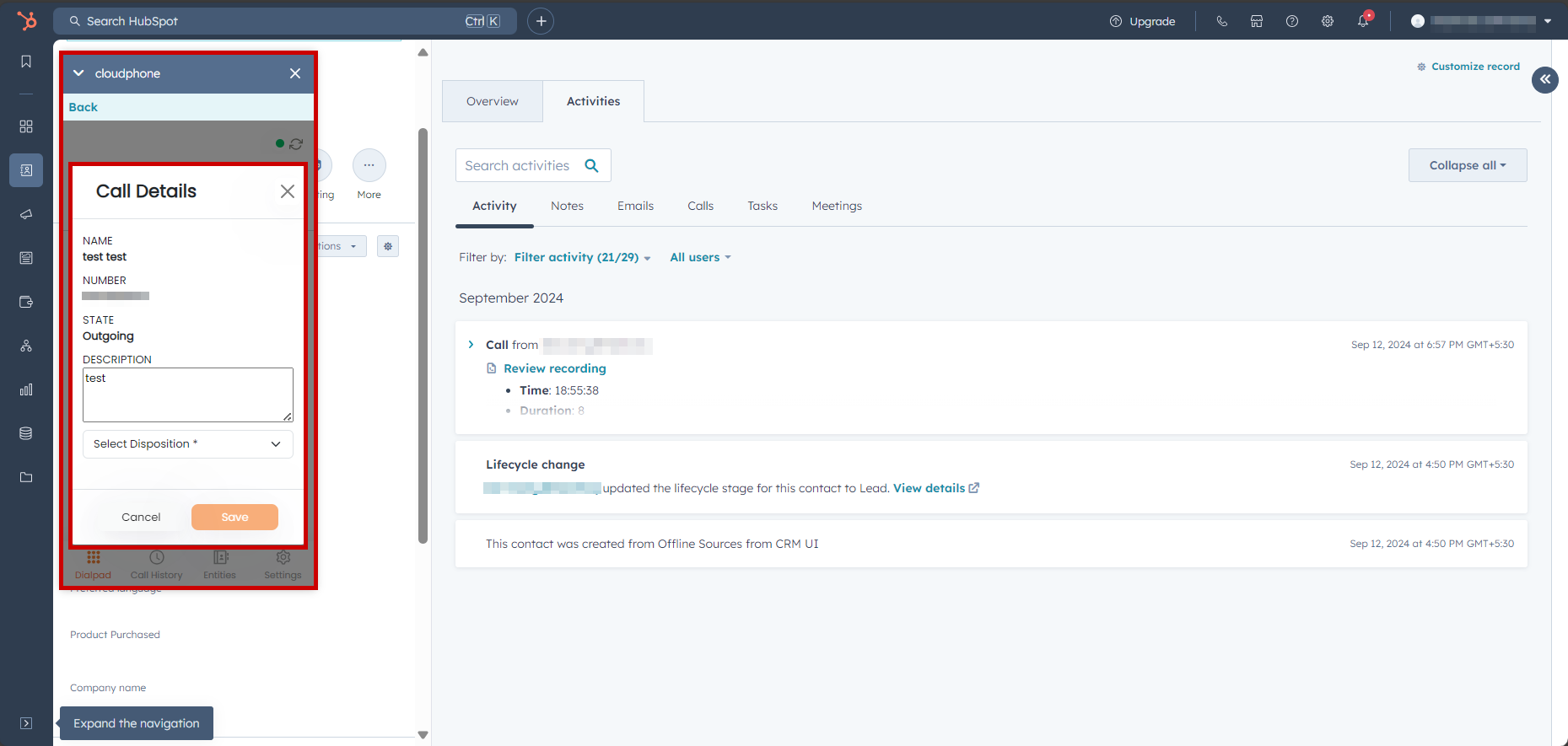This screenshot has height=746, width=1568.
Task: Click the expand navigation icon
Action: [x=26, y=723]
